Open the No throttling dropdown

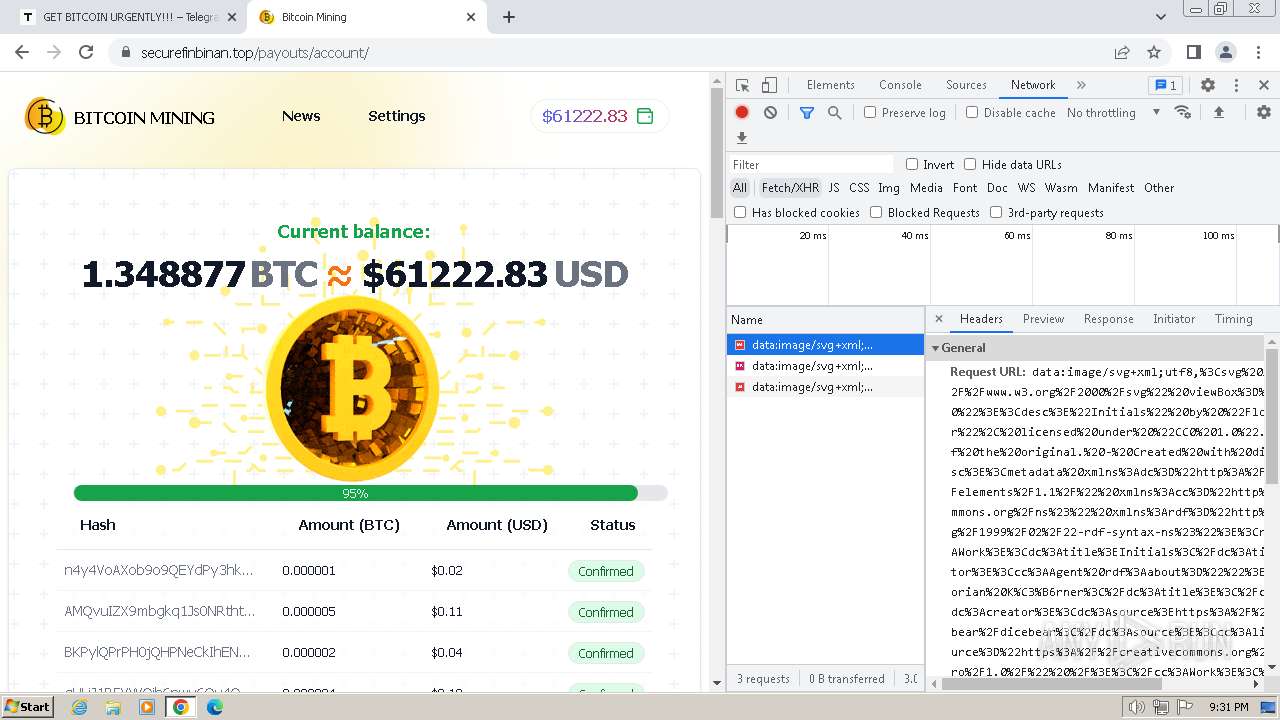(1113, 113)
